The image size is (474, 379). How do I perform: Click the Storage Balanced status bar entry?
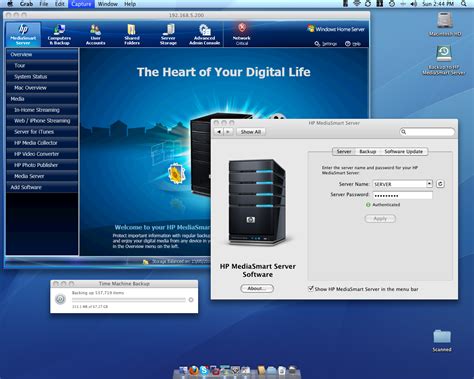coord(177,262)
